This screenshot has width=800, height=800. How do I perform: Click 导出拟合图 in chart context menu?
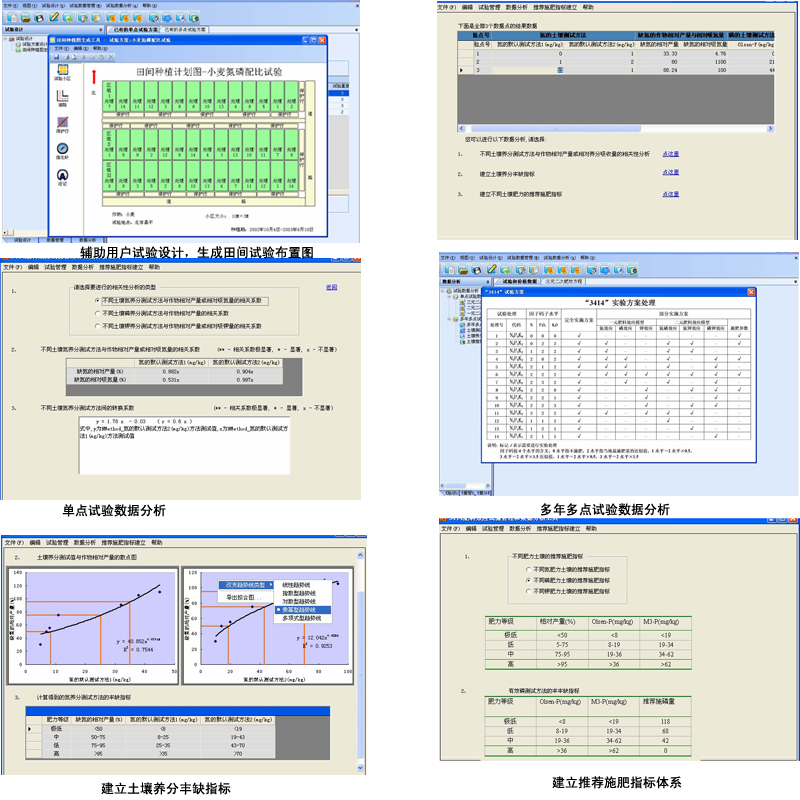click(244, 597)
